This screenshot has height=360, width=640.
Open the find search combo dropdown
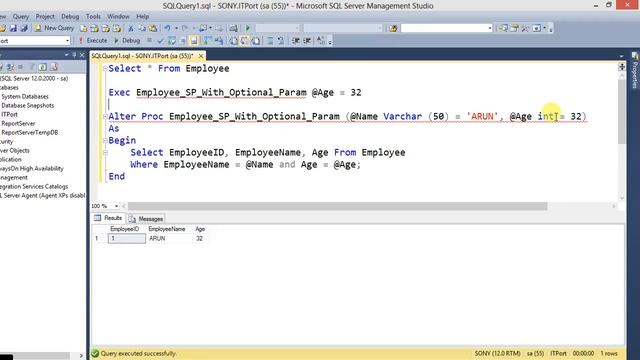490,28
